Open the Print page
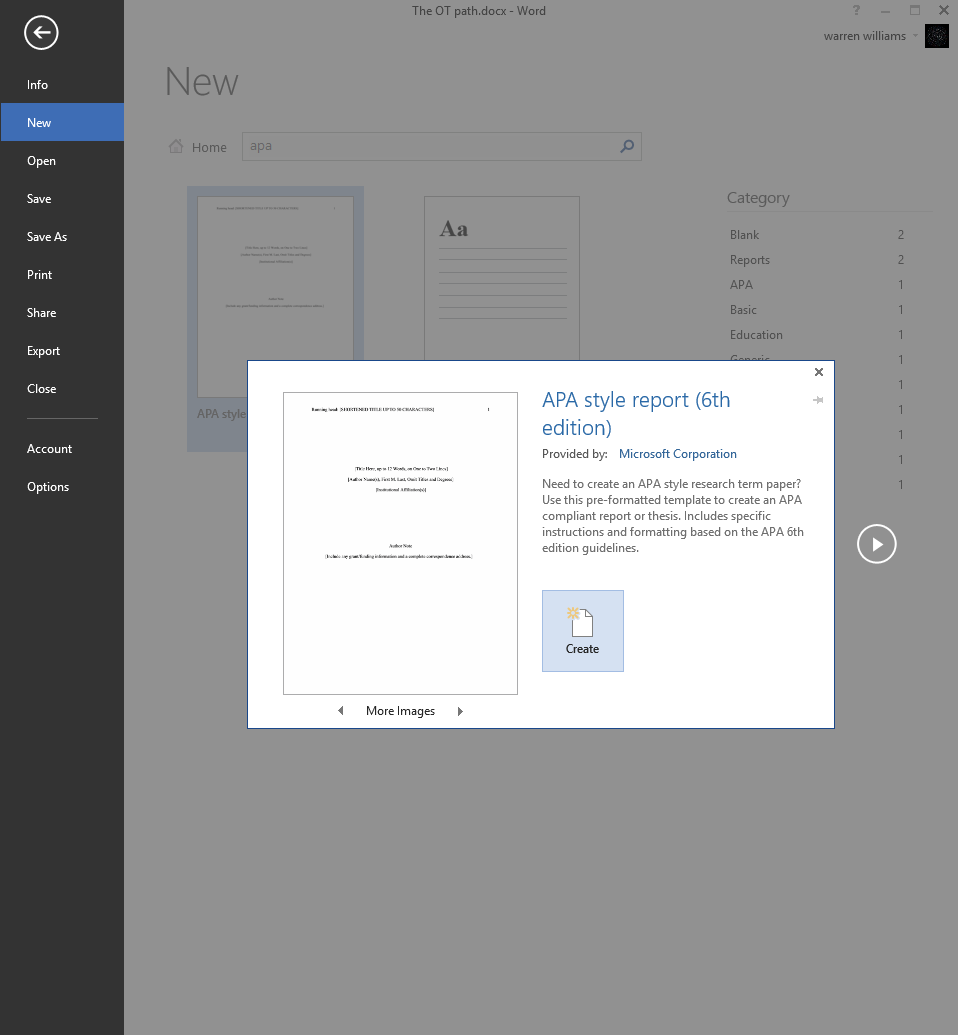 pyautogui.click(x=40, y=275)
